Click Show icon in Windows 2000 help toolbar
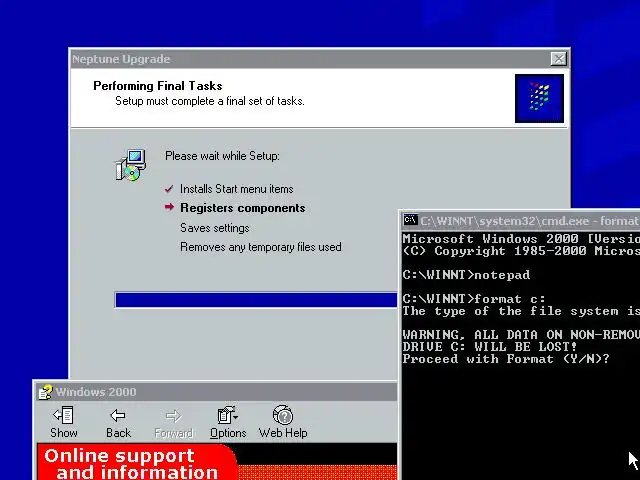Viewport: 640px width, 480px height. [x=63, y=416]
